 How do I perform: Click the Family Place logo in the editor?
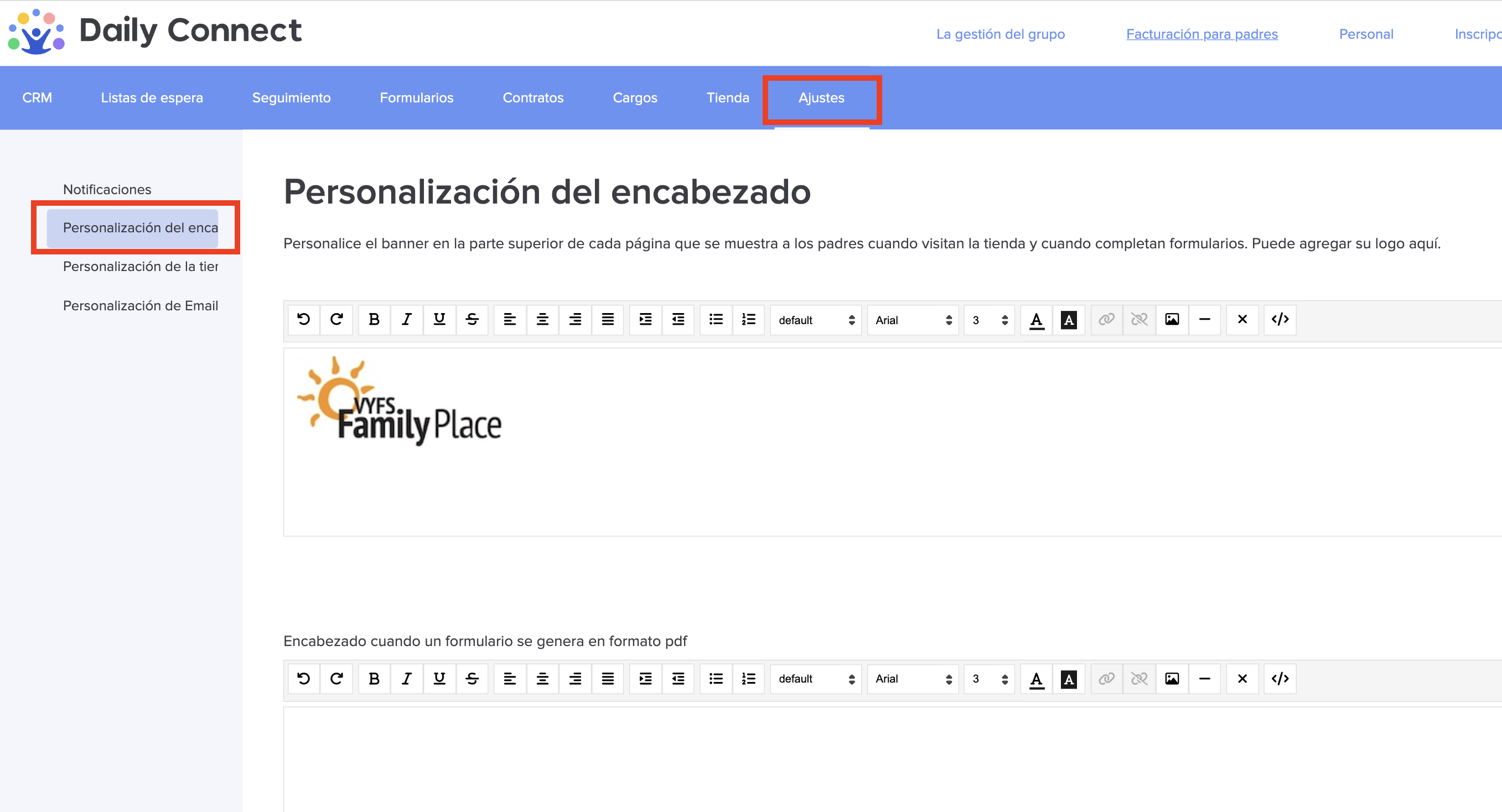coord(400,401)
